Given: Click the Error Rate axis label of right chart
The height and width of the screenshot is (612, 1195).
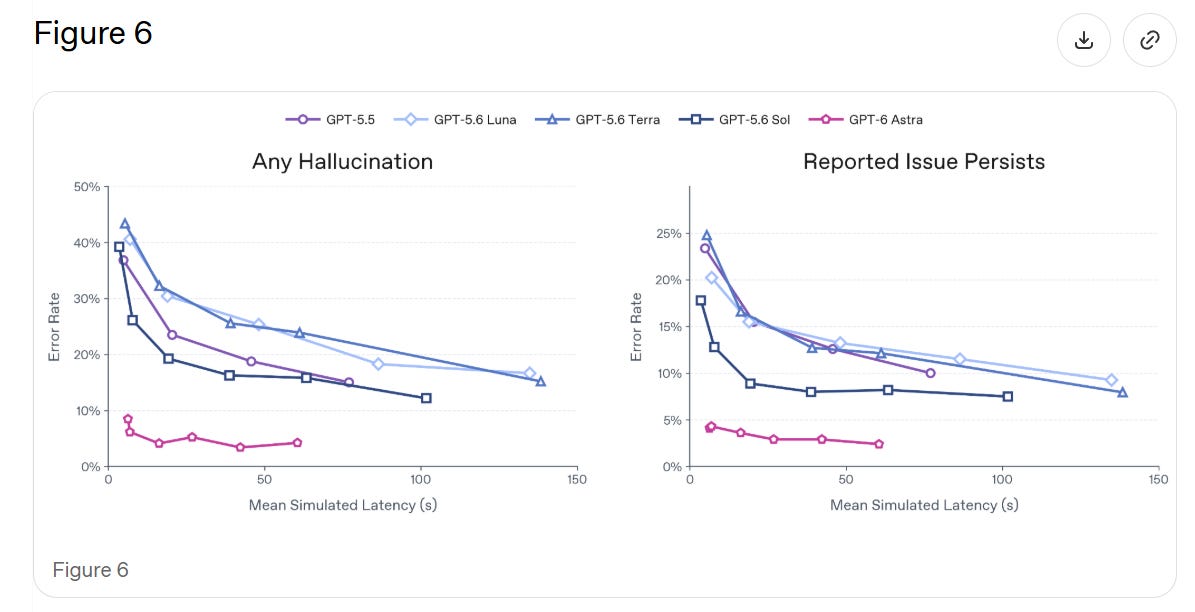Looking at the screenshot, I should (x=636, y=327).
